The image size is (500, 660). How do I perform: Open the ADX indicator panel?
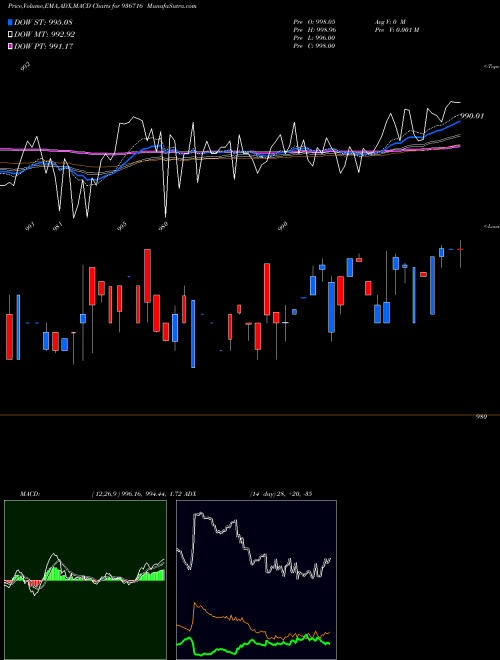click(256, 580)
